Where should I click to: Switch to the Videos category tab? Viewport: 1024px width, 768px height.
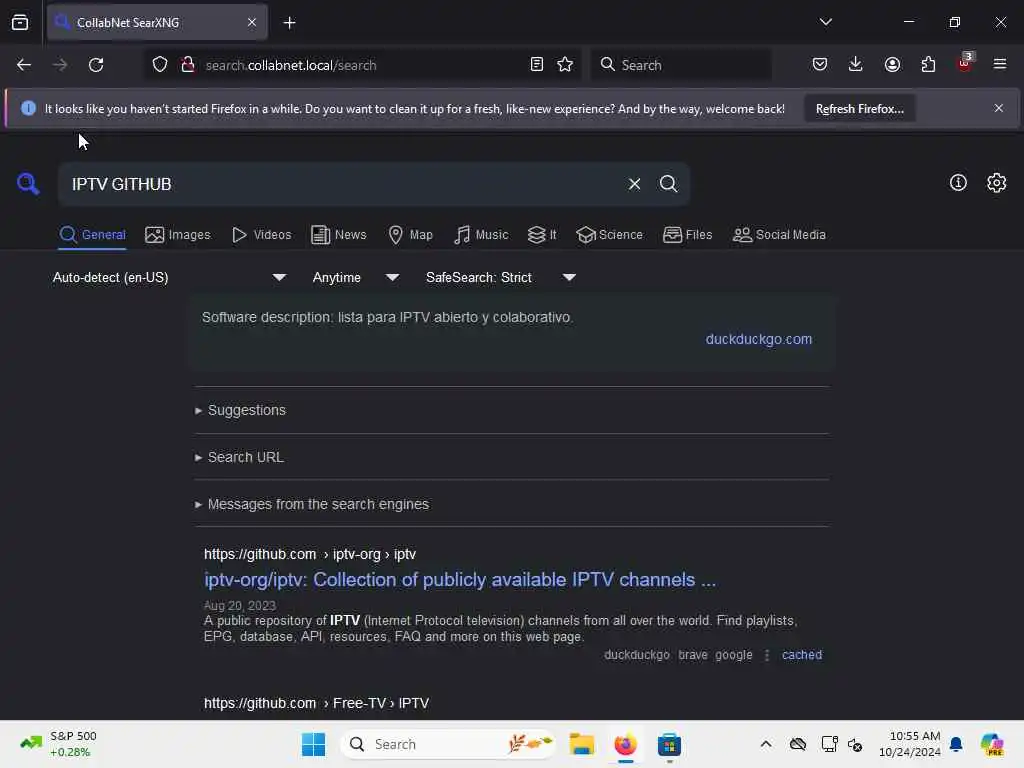(261, 235)
